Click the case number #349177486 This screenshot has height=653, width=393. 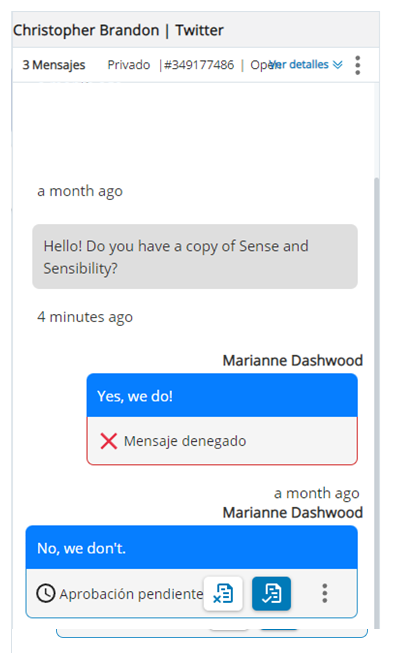(199, 65)
